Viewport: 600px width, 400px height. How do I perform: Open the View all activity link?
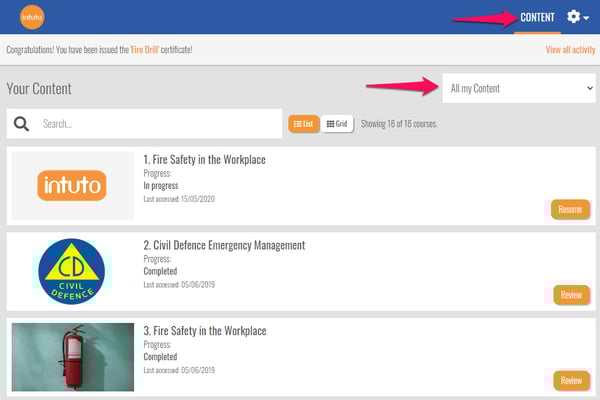tap(570, 50)
